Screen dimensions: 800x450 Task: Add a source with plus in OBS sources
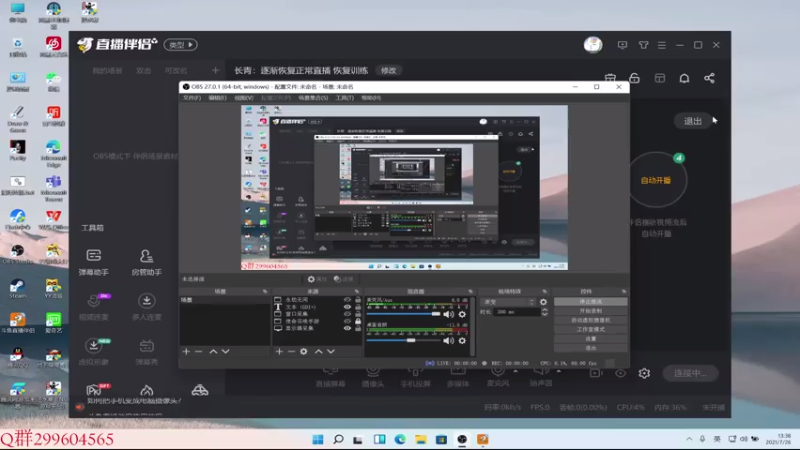click(279, 352)
